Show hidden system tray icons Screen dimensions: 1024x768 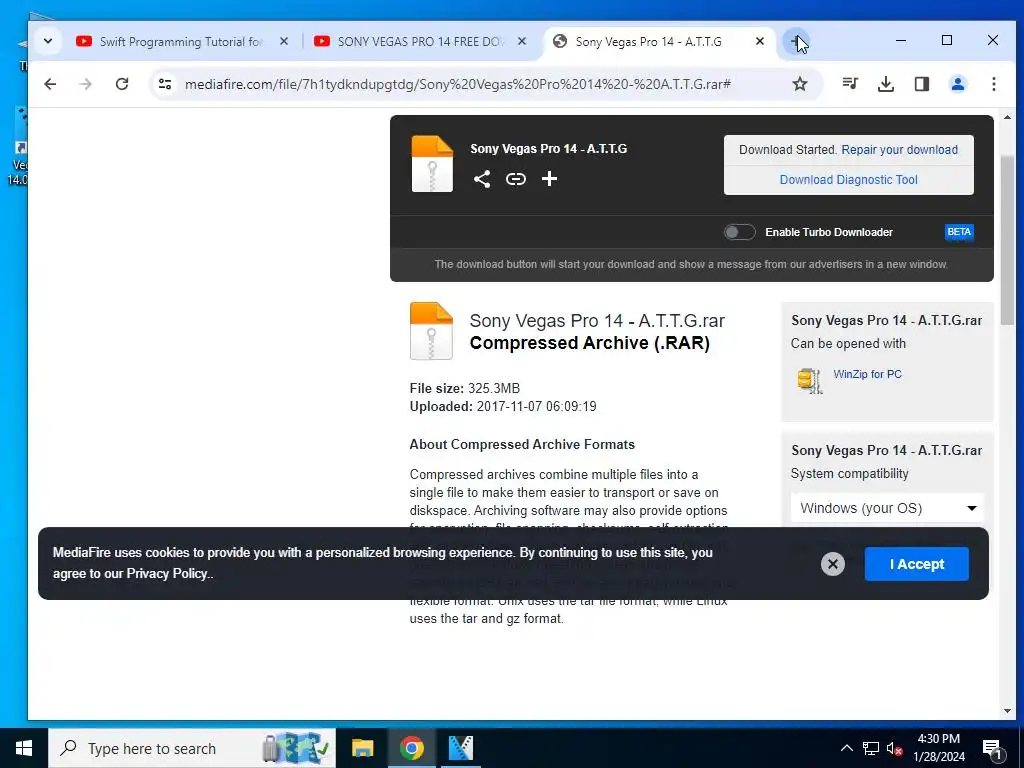click(846, 748)
